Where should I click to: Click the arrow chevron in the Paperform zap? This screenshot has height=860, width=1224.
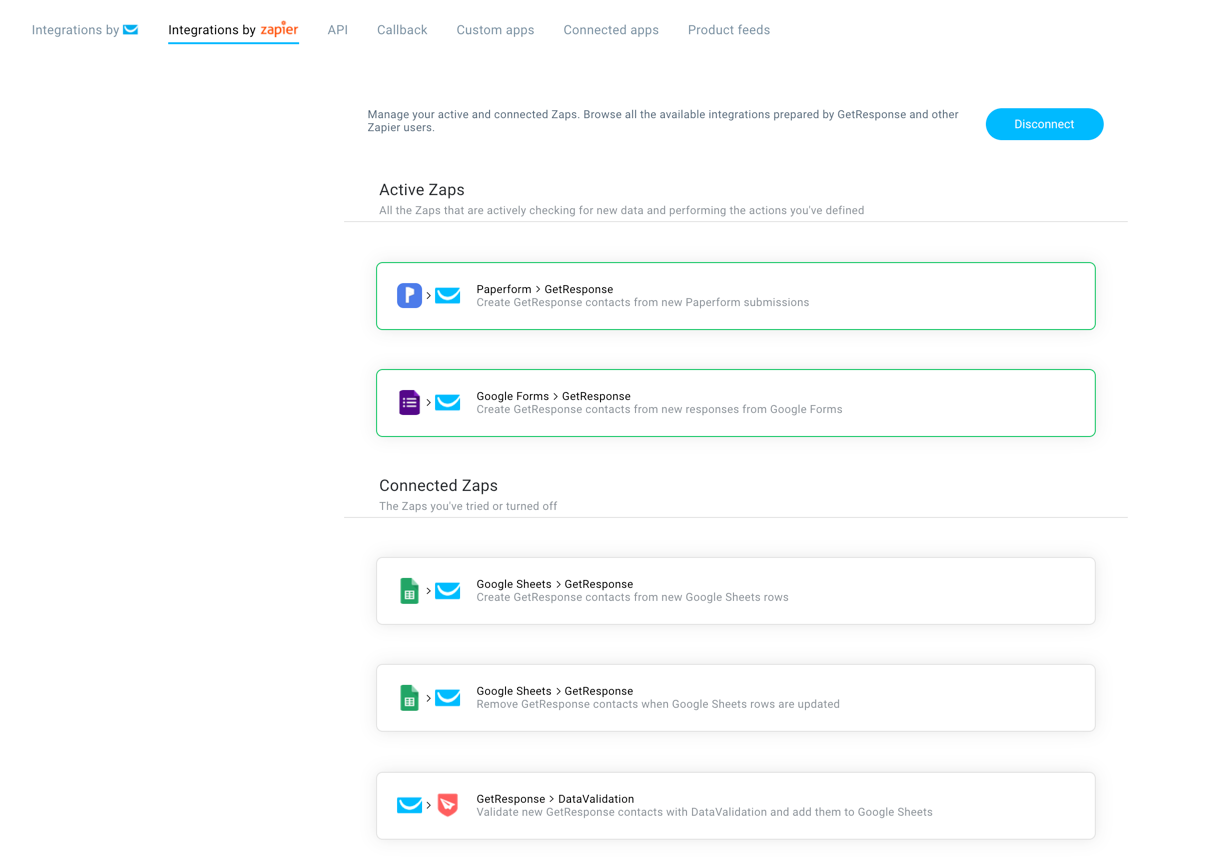[x=429, y=296]
